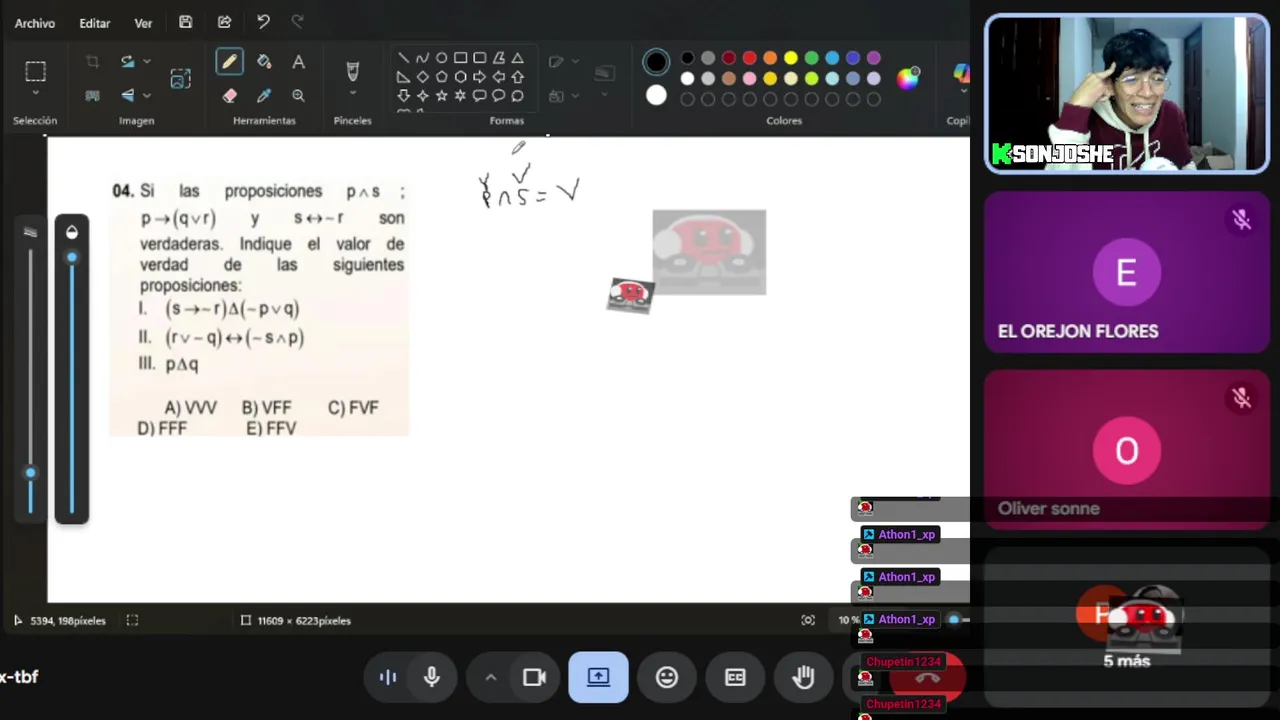
Task: Select the EL OREJON FLORES participant tile
Action: click(1127, 272)
